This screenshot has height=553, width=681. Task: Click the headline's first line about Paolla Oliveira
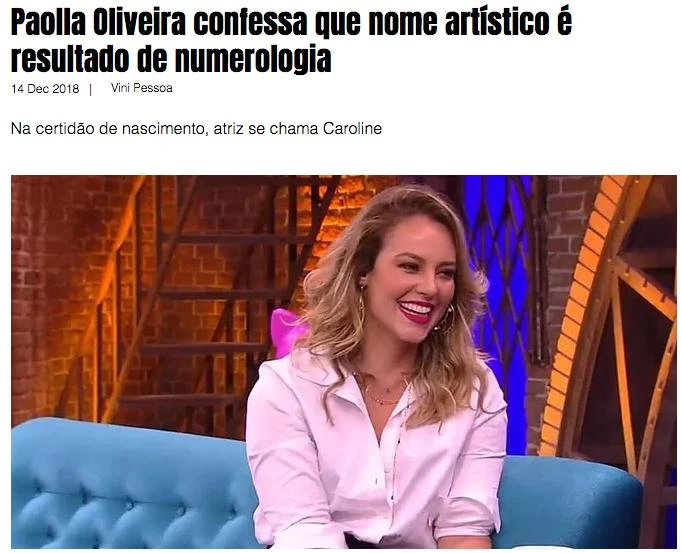click(x=291, y=22)
